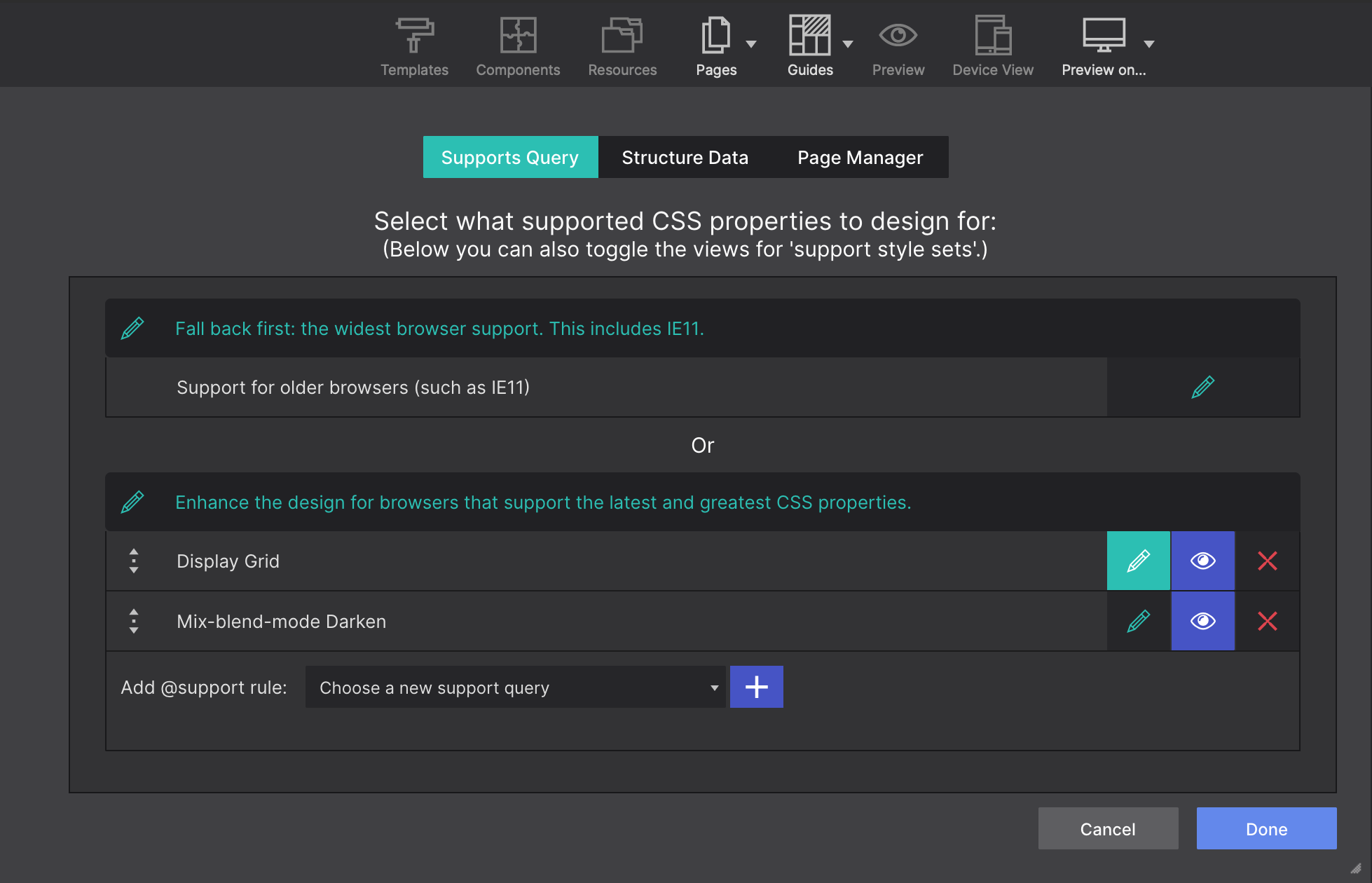1372x883 pixels.
Task: Expand the Preview on dropdown arrow
Action: 1149,44
